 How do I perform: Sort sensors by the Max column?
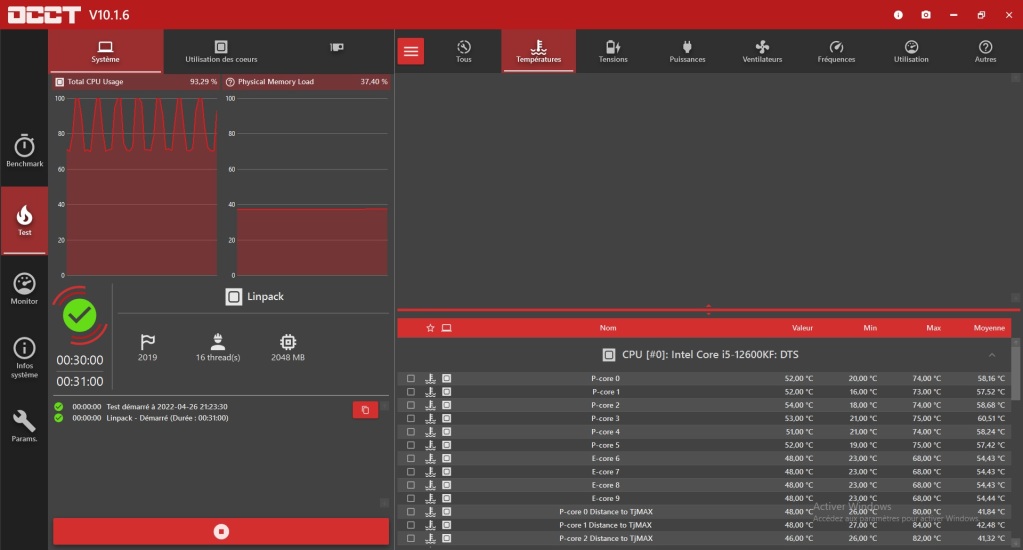[933, 328]
